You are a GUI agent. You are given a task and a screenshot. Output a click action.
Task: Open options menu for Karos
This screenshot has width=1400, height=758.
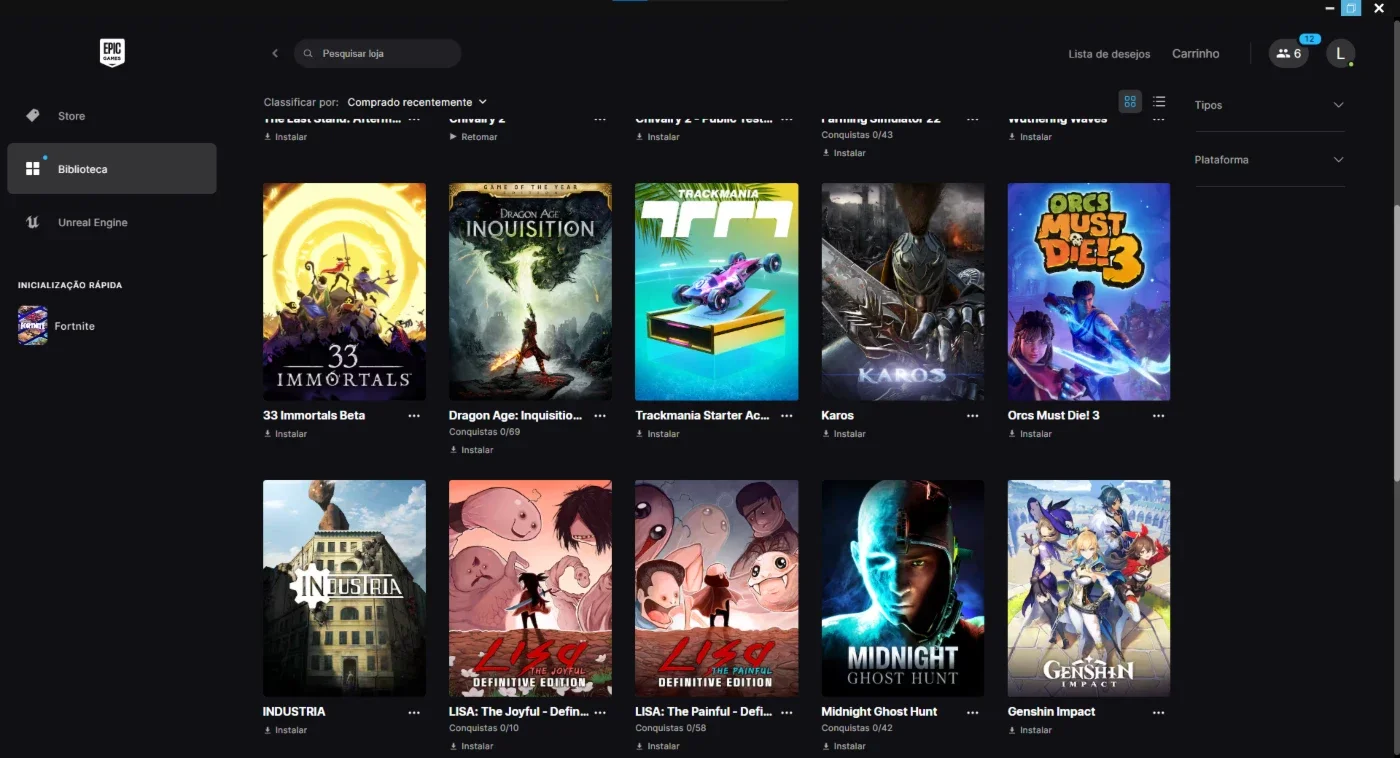click(973, 416)
